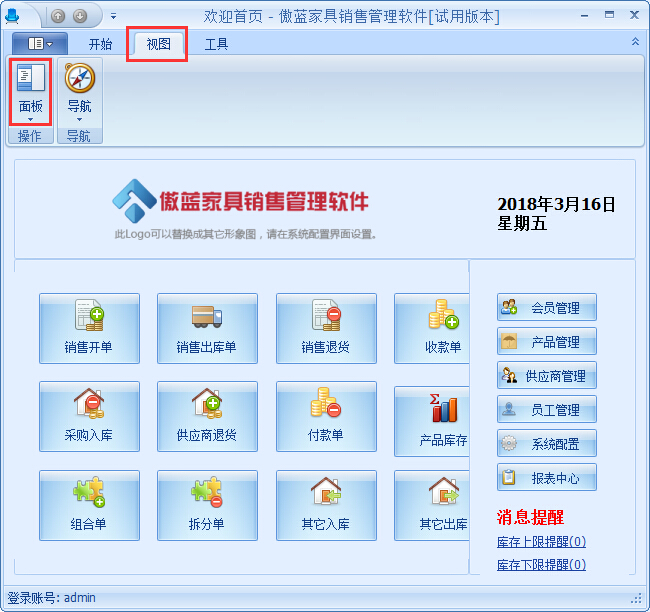The image size is (650, 612).
Task: Open the 其它入库 other stock-in tile
Action: (x=326, y=505)
